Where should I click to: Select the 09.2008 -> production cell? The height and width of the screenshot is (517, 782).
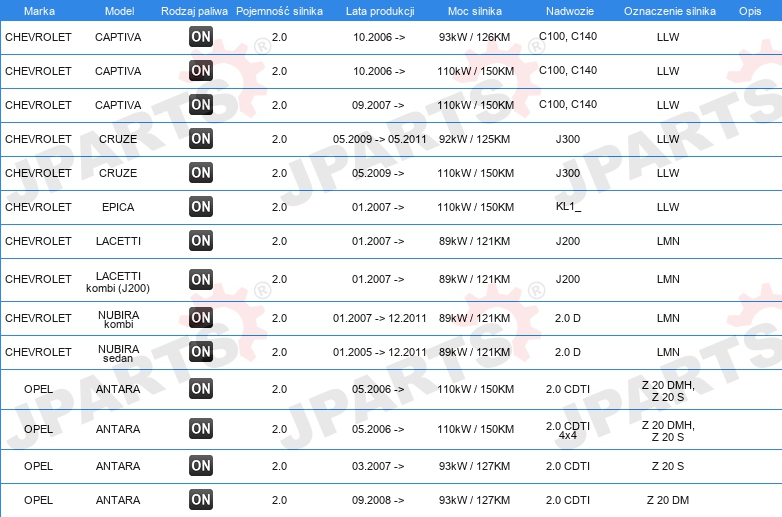coord(378,500)
